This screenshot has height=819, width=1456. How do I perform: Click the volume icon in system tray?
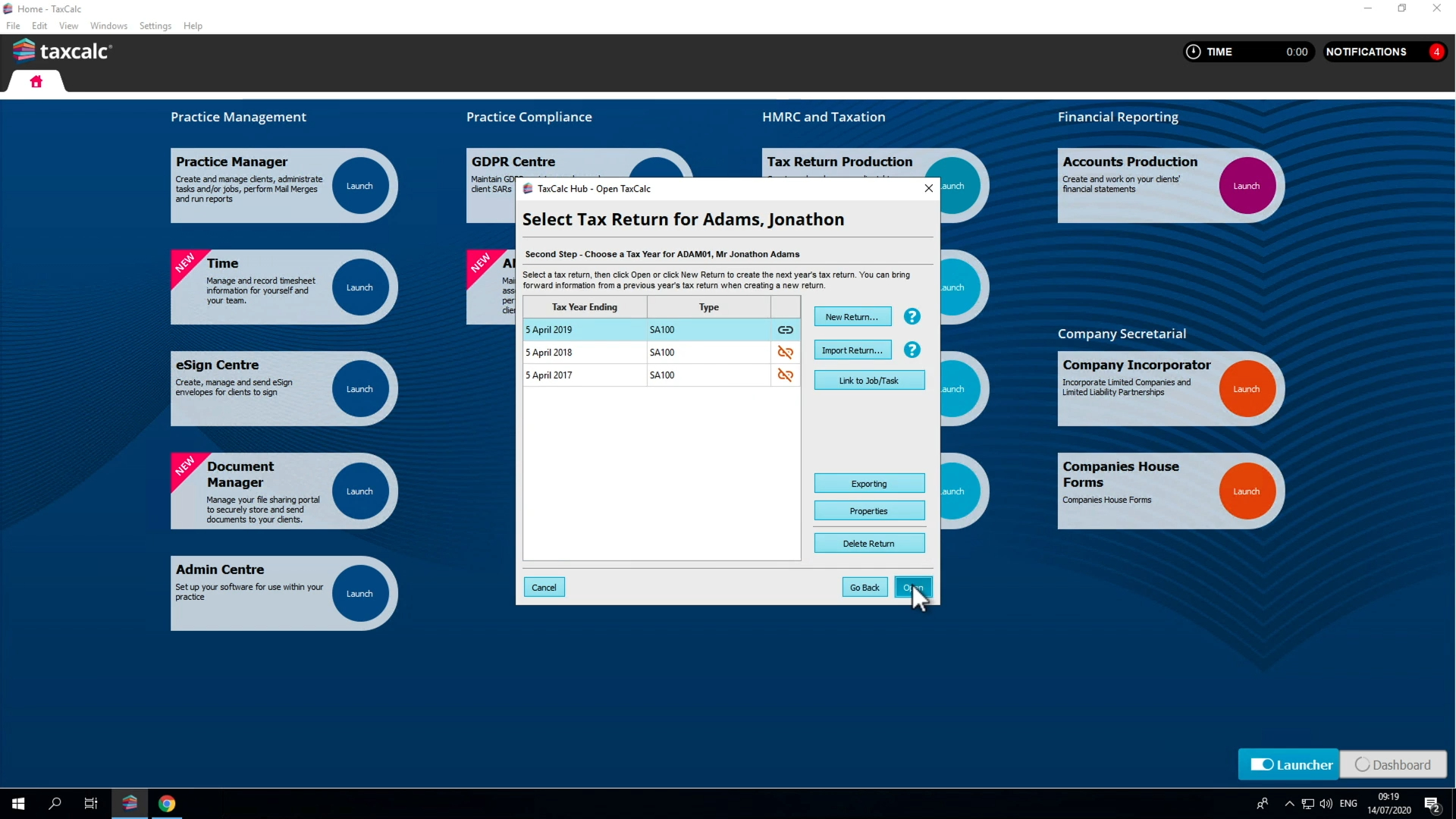coord(1326,804)
